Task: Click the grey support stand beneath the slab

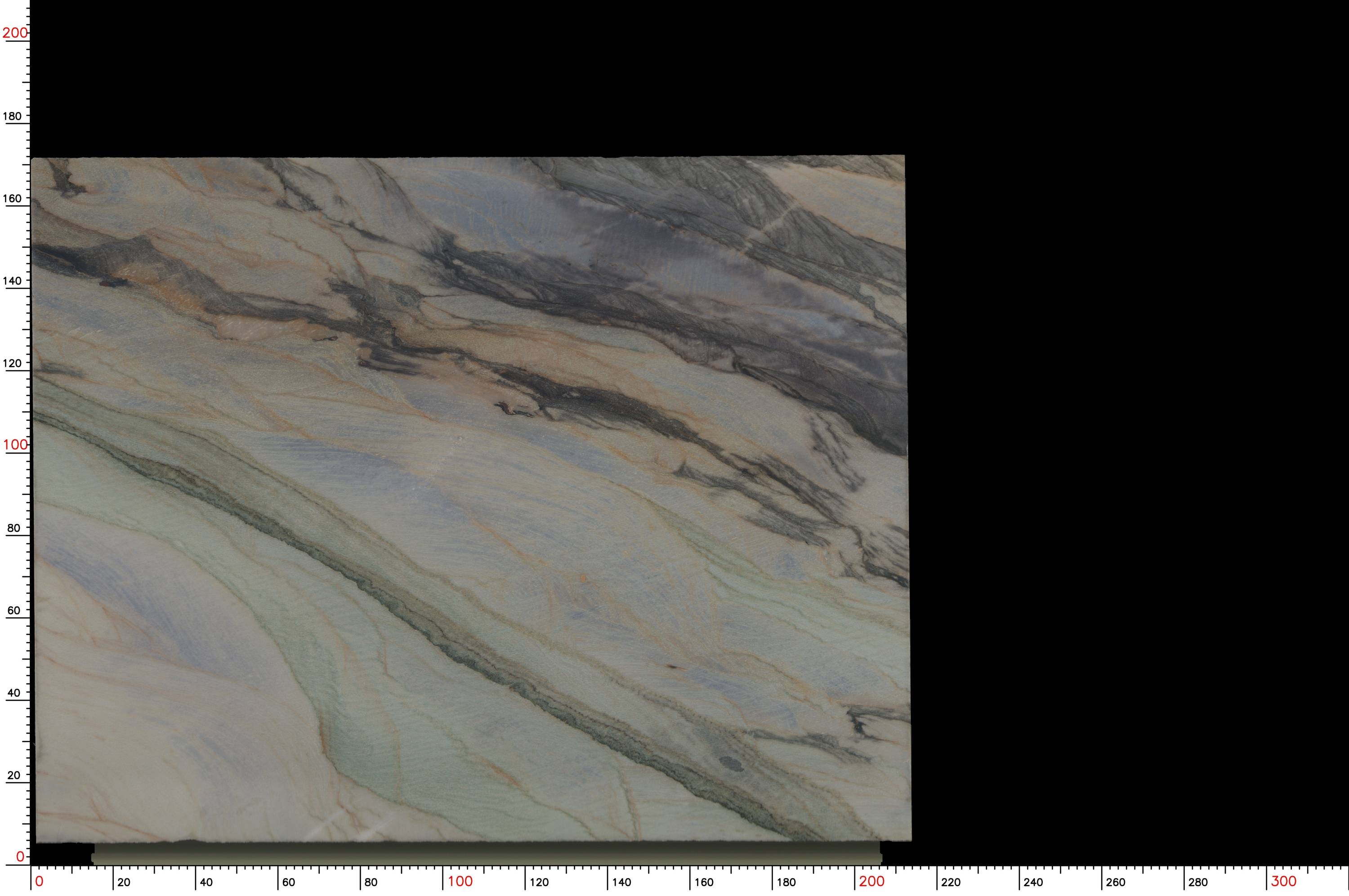Action: [487, 853]
